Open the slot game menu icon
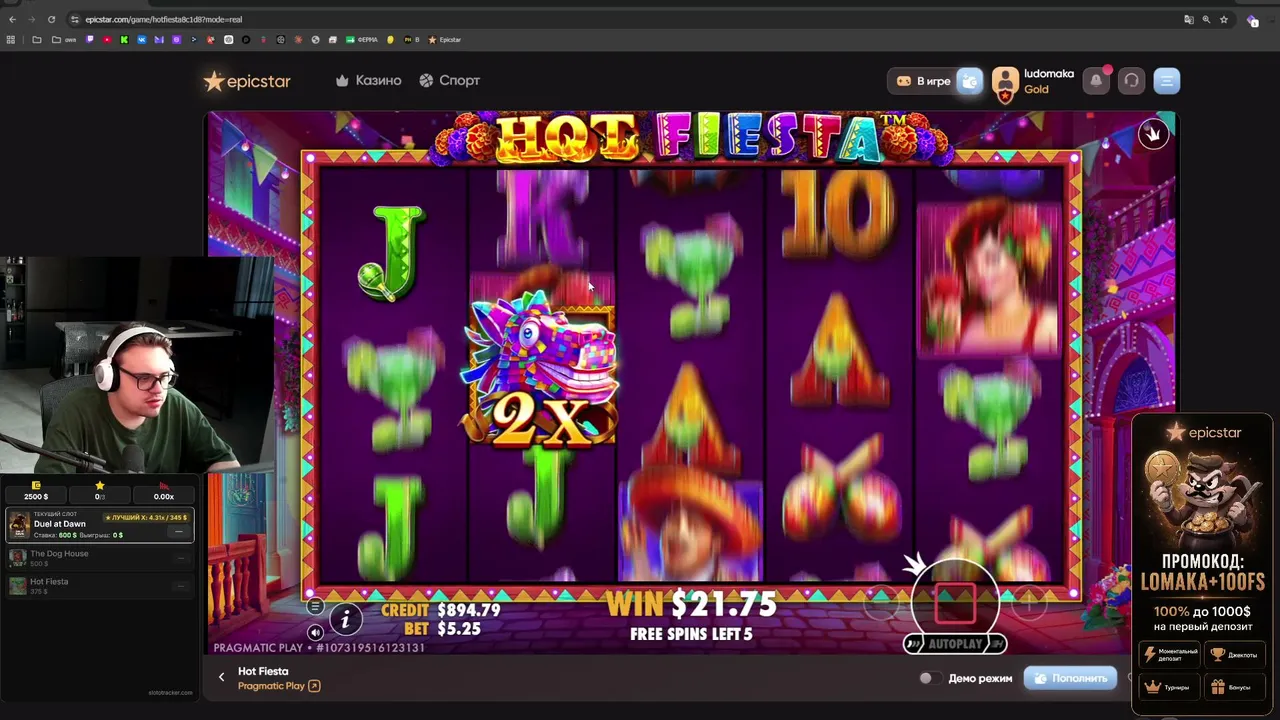 click(x=315, y=606)
